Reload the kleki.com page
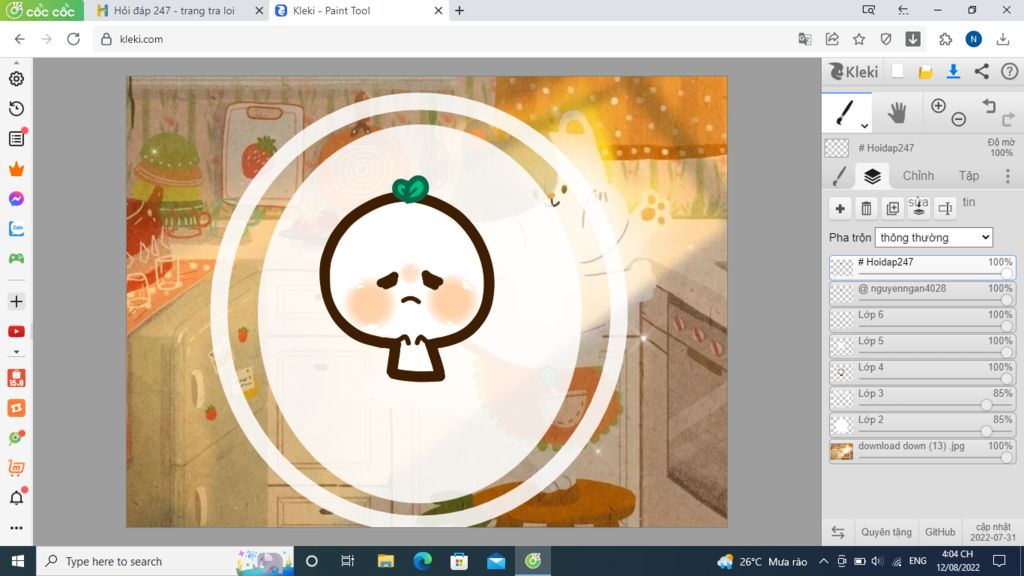The height and width of the screenshot is (576, 1024). pyautogui.click(x=73, y=39)
